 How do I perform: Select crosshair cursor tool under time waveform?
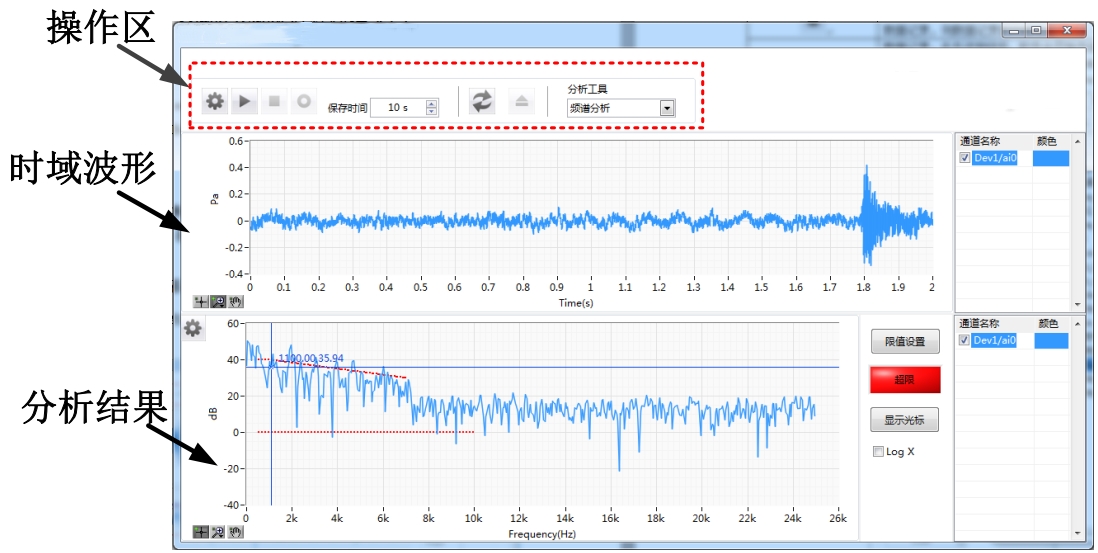click(x=201, y=301)
